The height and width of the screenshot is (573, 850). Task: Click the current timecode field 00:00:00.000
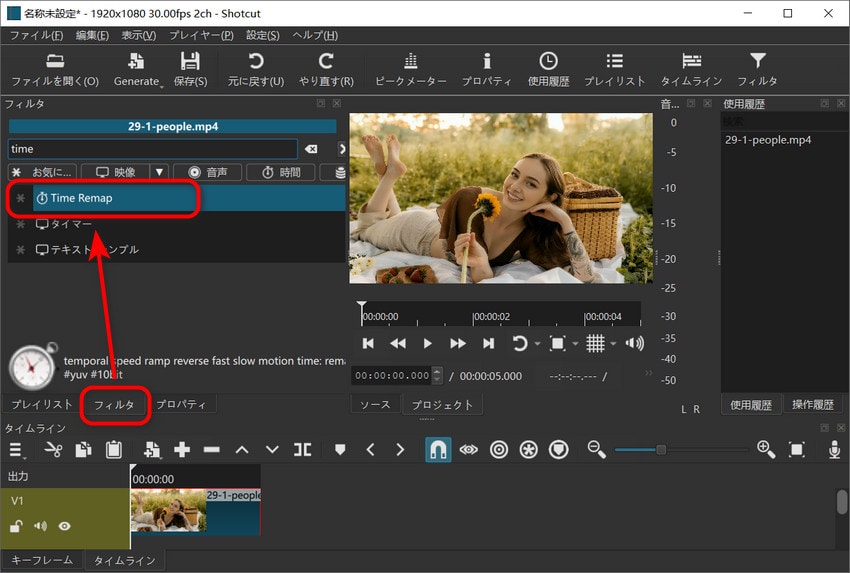coord(392,376)
